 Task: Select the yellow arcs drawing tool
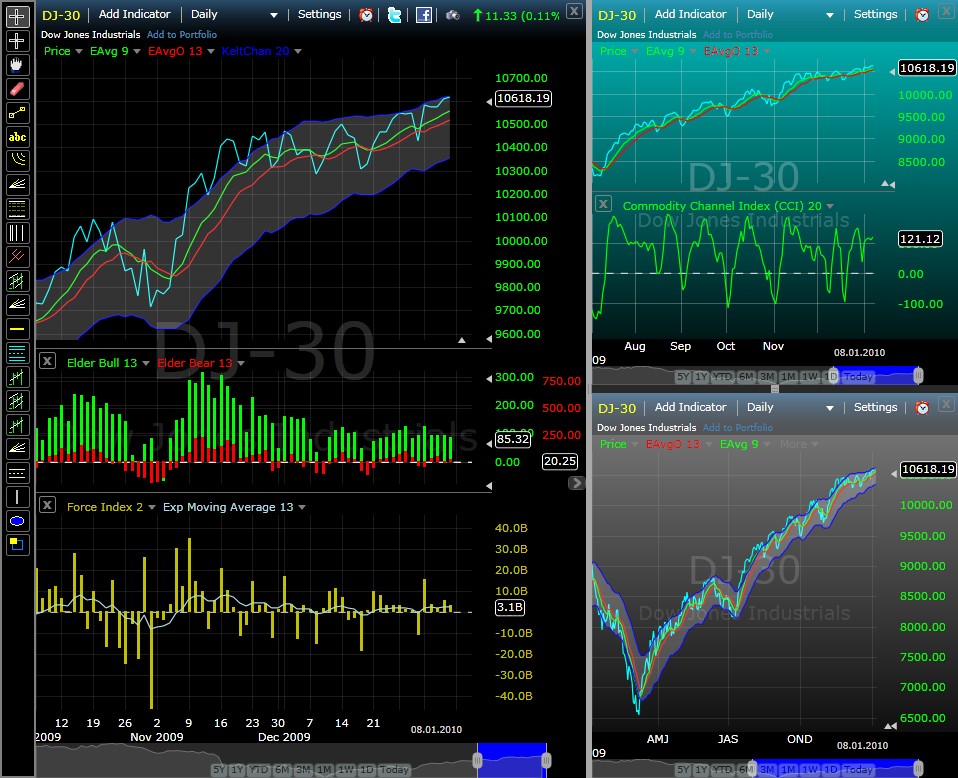[x=17, y=161]
